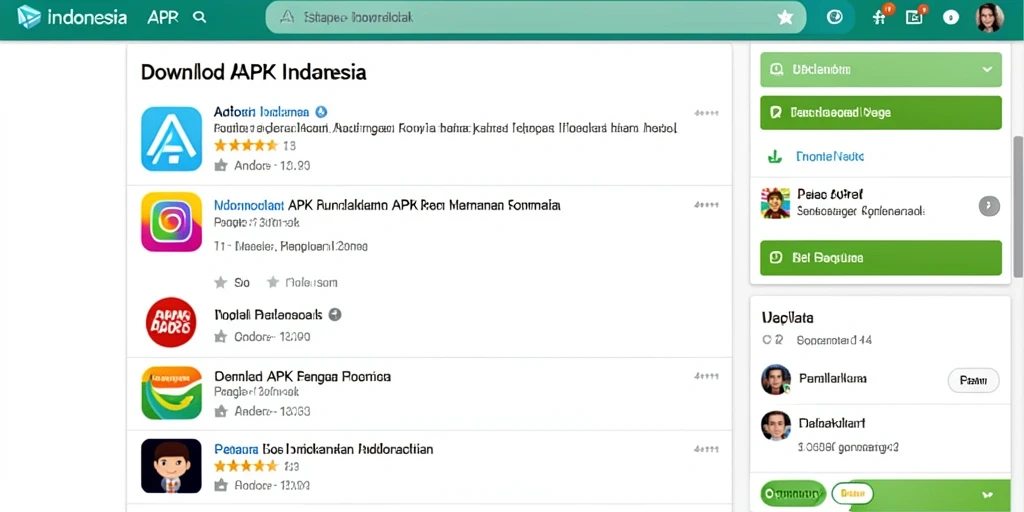Image resolution: width=1024 pixels, height=512 pixels.
Task: Click the blue verified badge in first row
Action: [x=321, y=112]
